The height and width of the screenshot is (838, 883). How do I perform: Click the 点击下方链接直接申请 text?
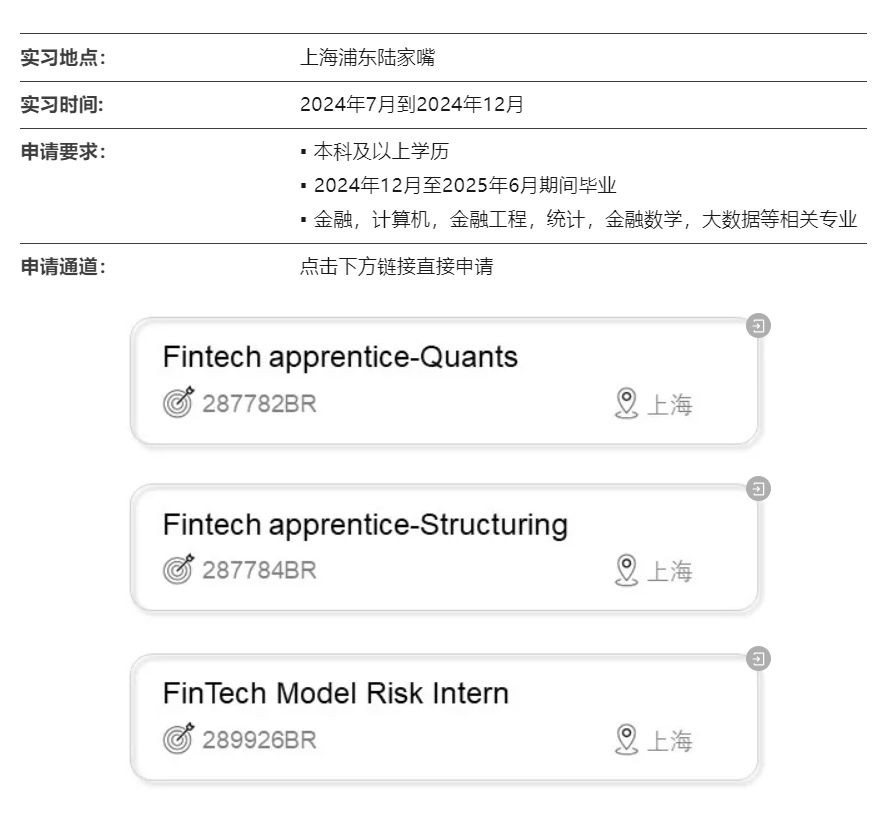396,267
